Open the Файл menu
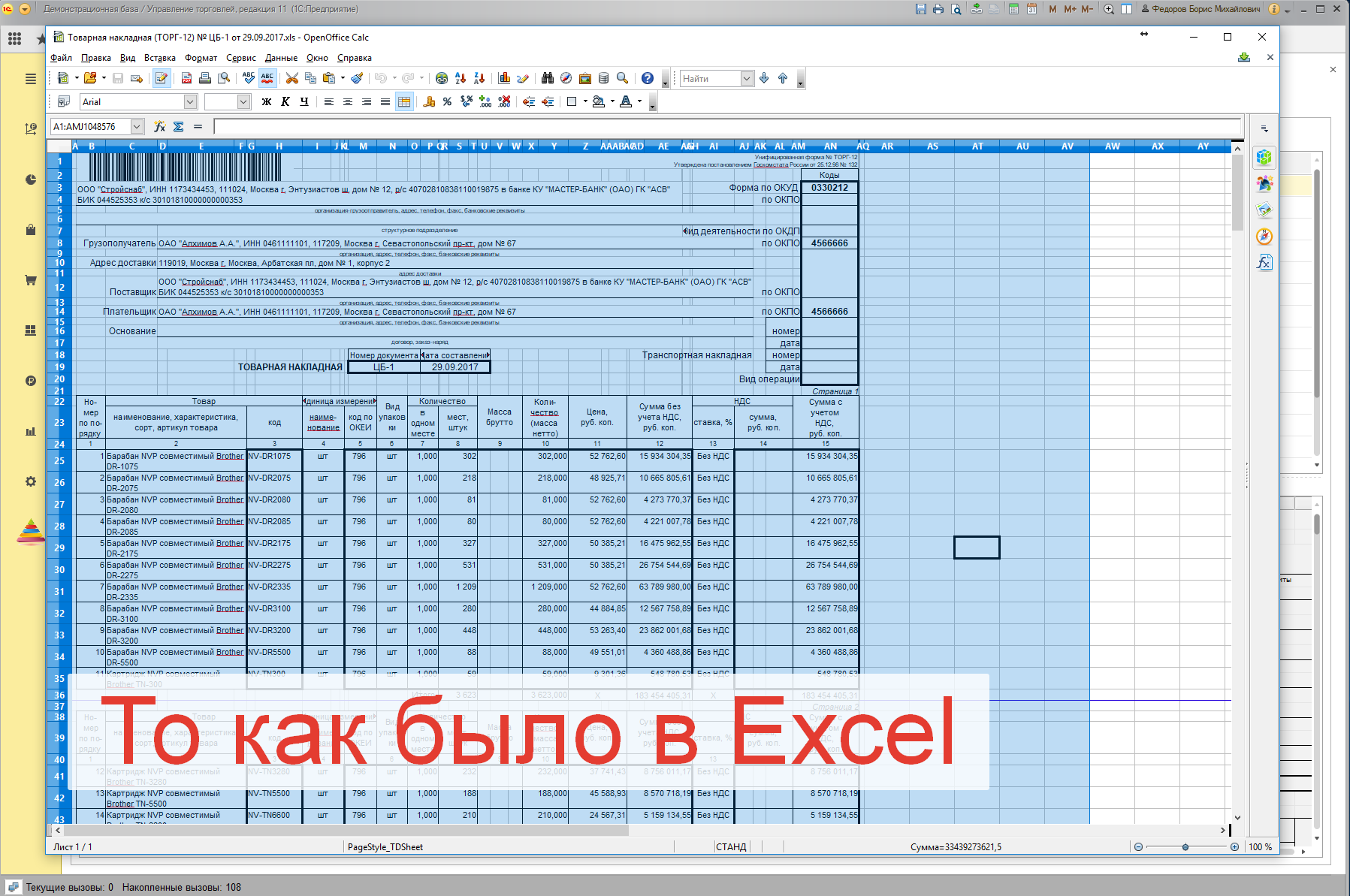Viewport: 1350px width, 896px height. (61, 58)
